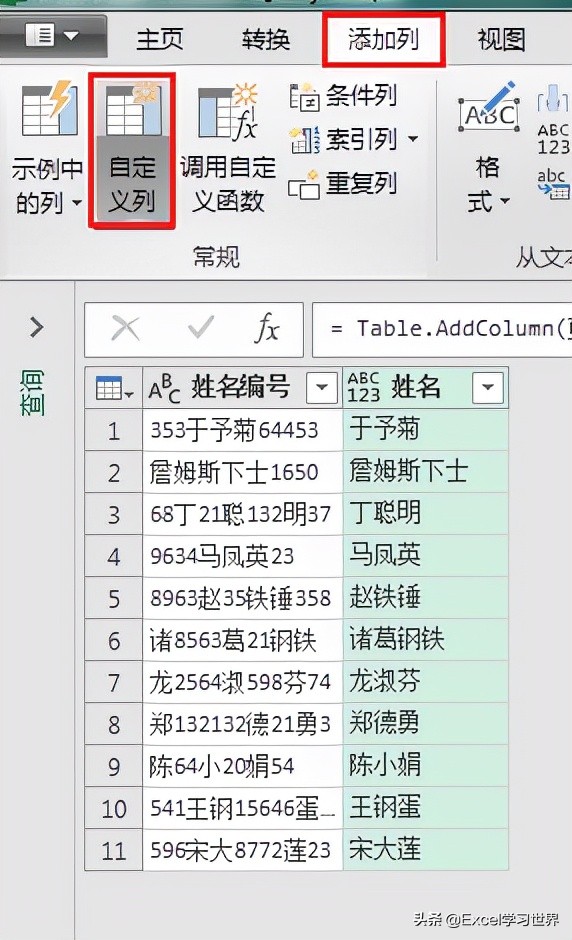Select the cell 8963赵35铁锤358
Screen dimensions: 572x940
click(x=242, y=598)
